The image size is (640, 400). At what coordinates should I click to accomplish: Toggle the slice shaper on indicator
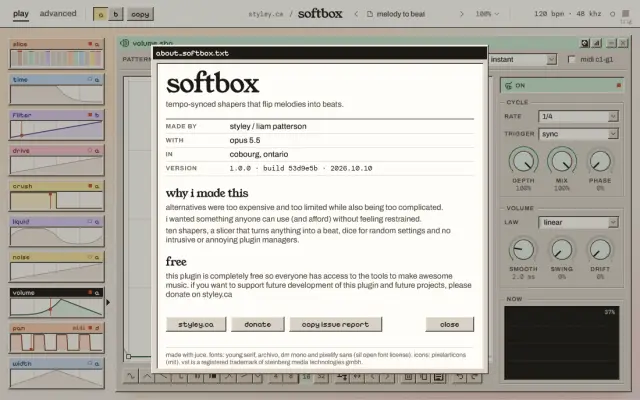[90, 44]
